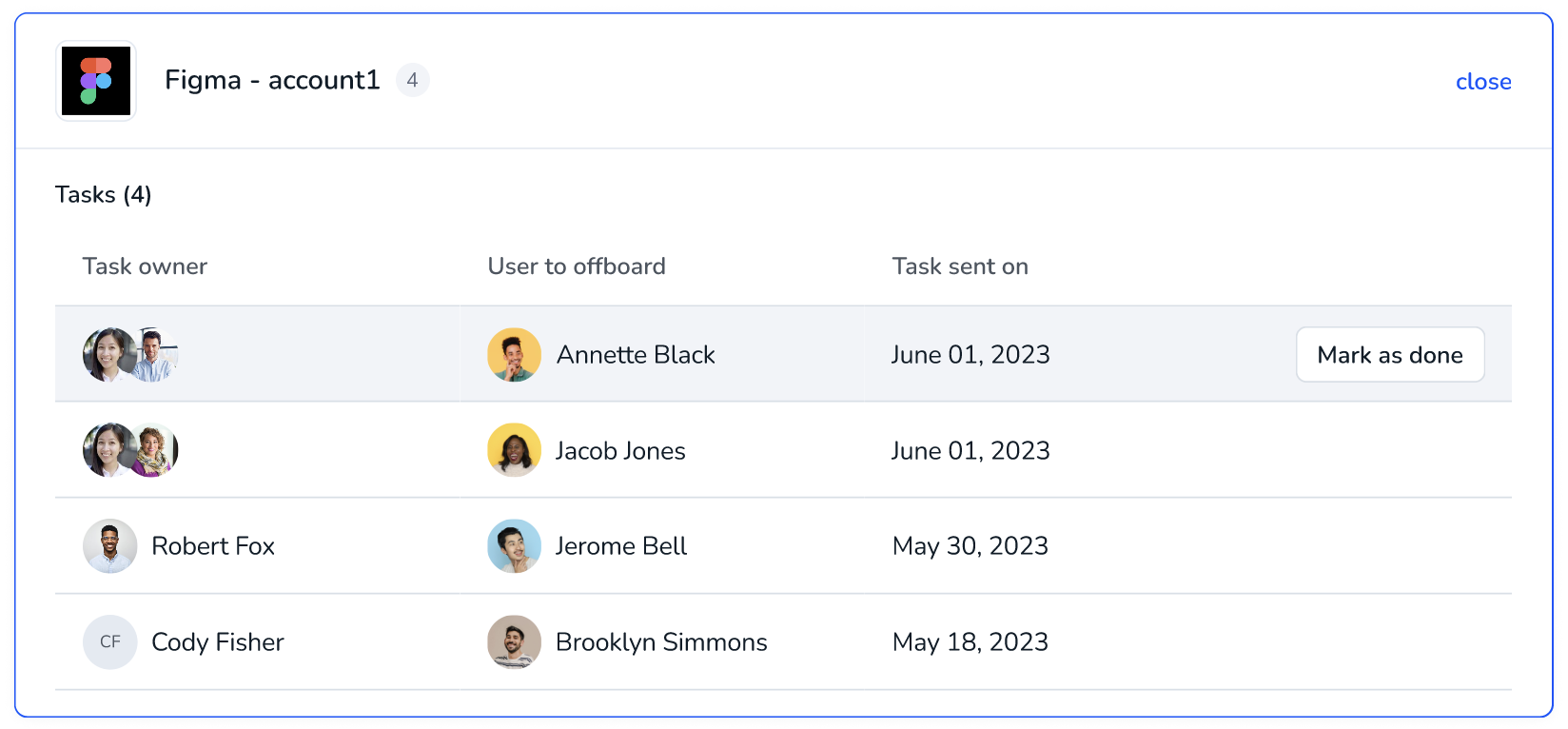
Task: Click Robert Fox's avatar
Action: click(109, 546)
